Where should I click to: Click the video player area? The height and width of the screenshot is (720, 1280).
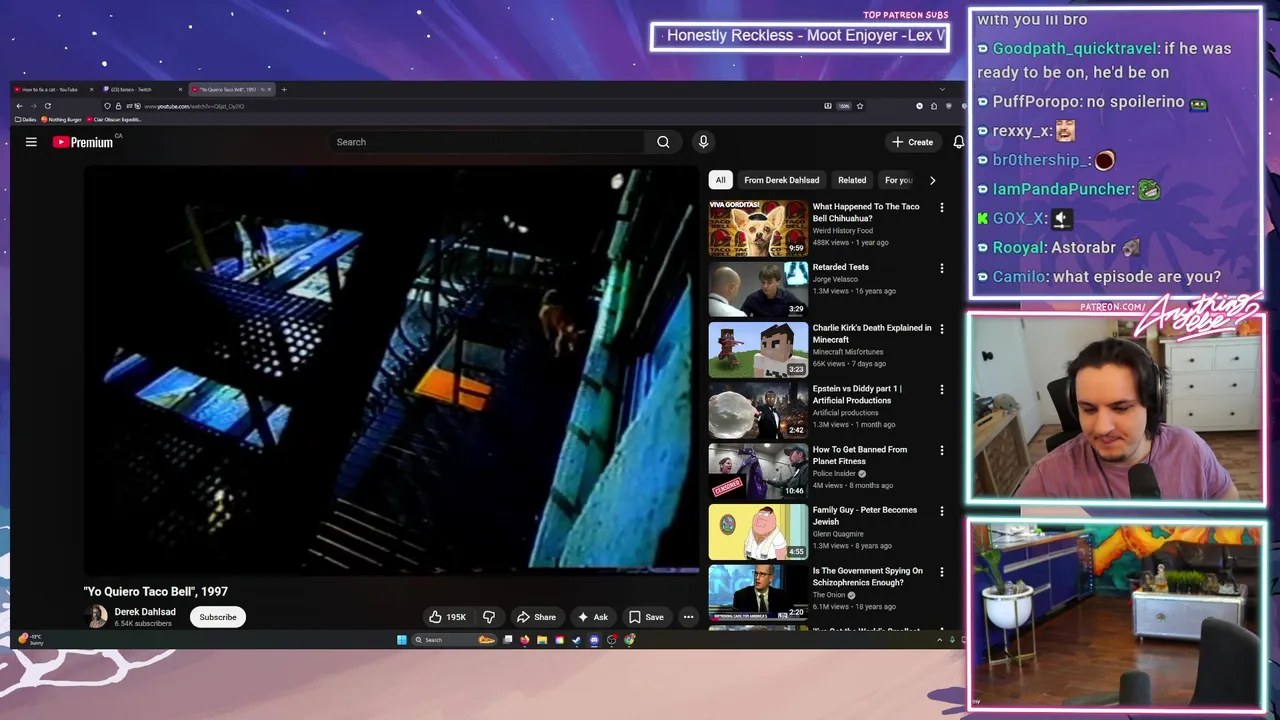click(391, 370)
